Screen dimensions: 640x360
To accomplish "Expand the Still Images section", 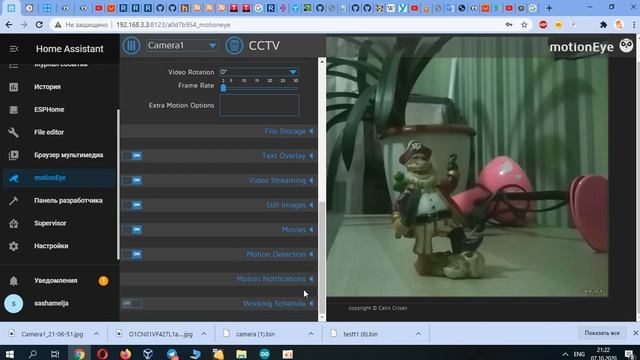I will (290, 205).
